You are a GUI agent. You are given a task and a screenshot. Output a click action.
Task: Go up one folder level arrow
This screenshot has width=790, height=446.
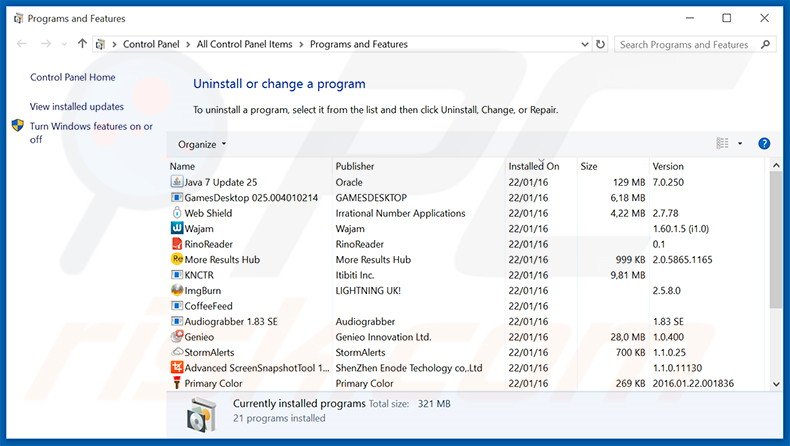pyautogui.click(x=82, y=44)
